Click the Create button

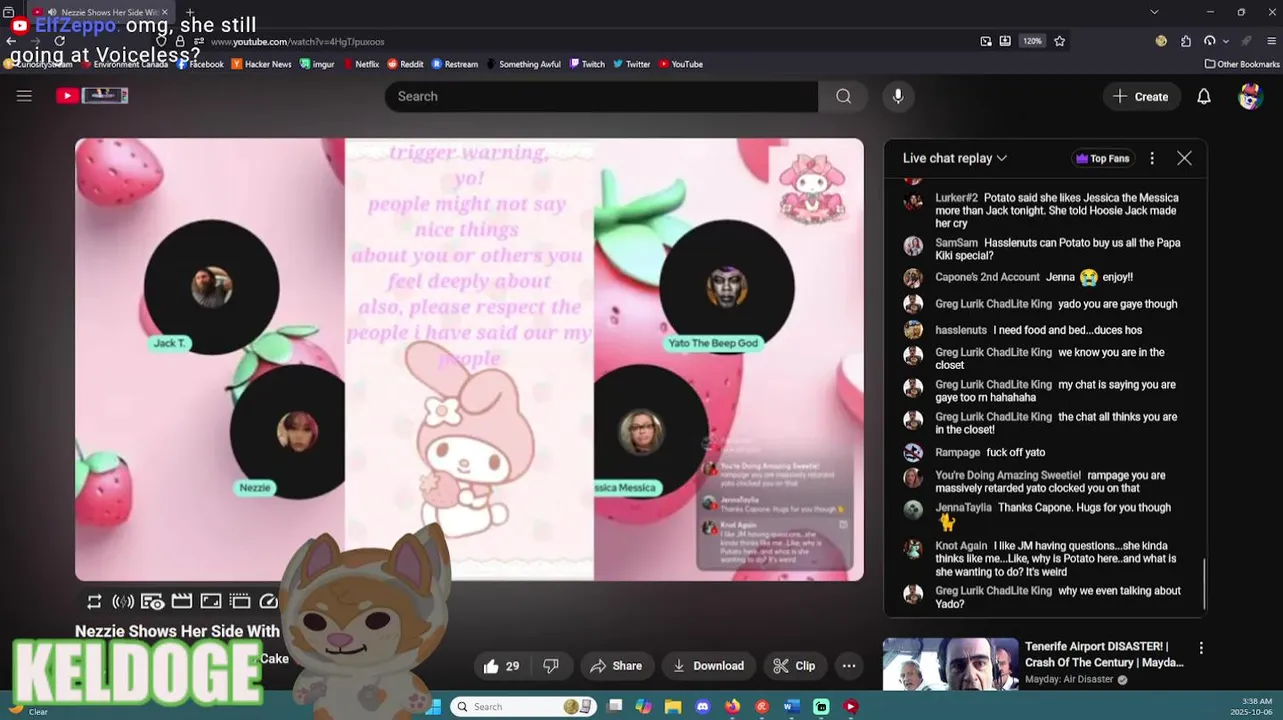[x=1141, y=96]
